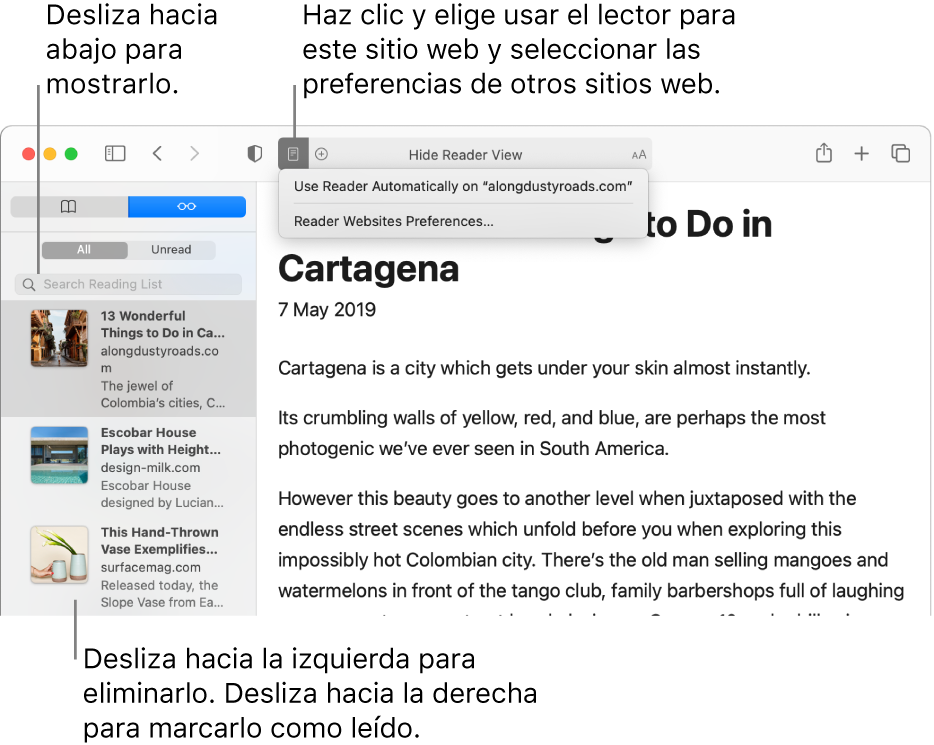Minimize the window with the yellow button
Viewport: 934px width, 745px height.
(x=50, y=154)
